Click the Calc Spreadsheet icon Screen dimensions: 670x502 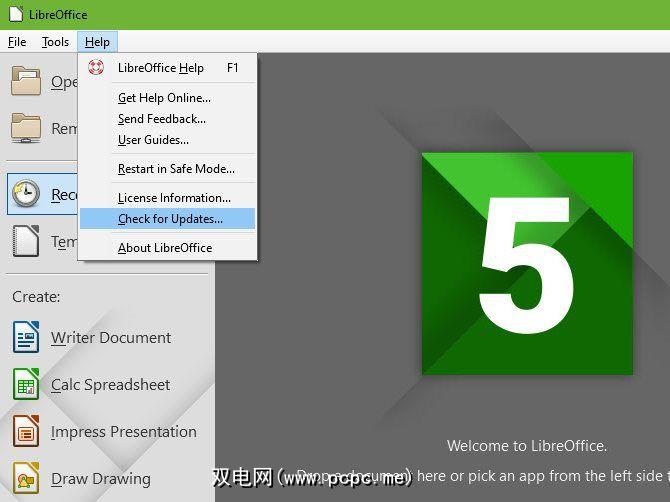pyautogui.click(x=26, y=384)
